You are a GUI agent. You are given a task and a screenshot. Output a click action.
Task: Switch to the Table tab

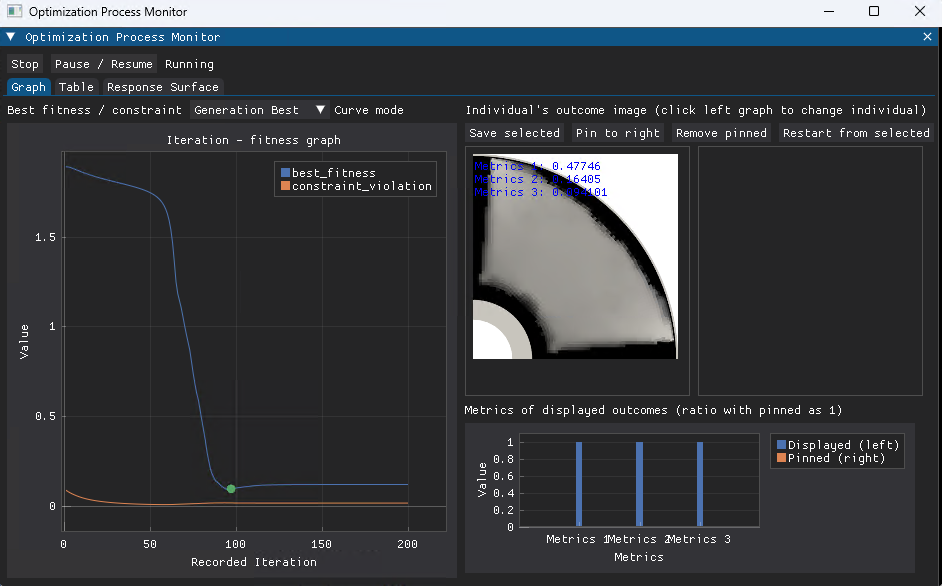point(76,87)
